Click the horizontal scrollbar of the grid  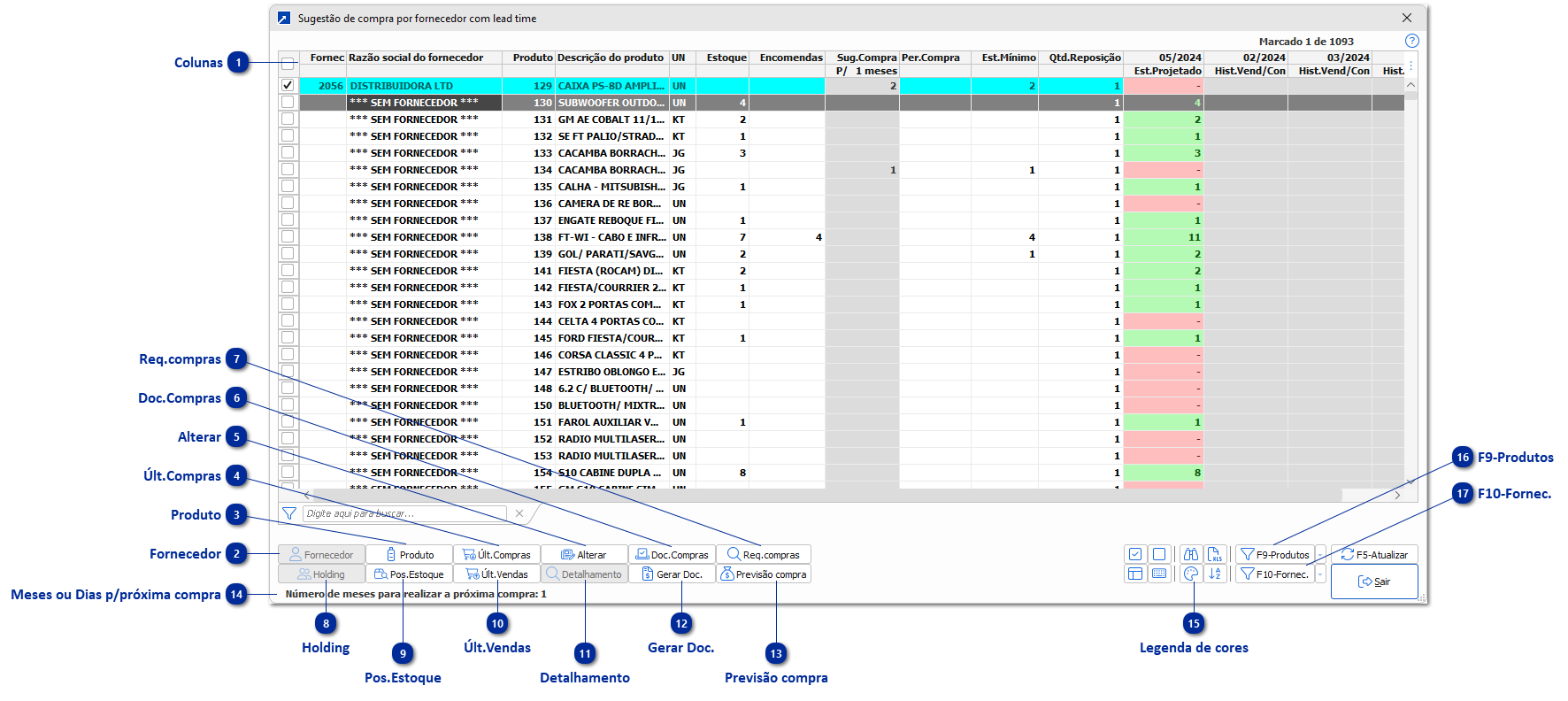(x=827, y=495)
